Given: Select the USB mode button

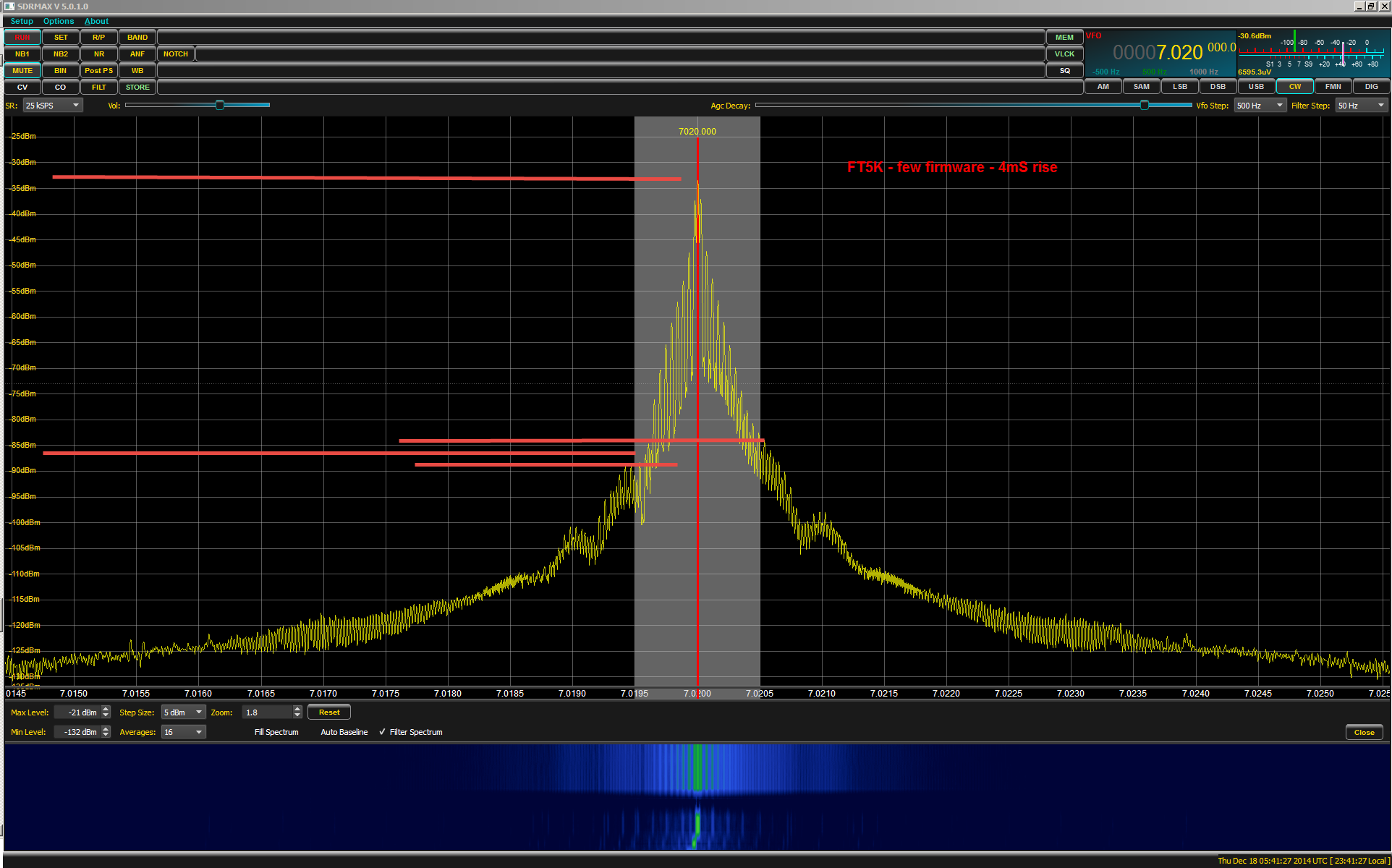Looking at the screenshot, I should click(x=1257, y=87).
